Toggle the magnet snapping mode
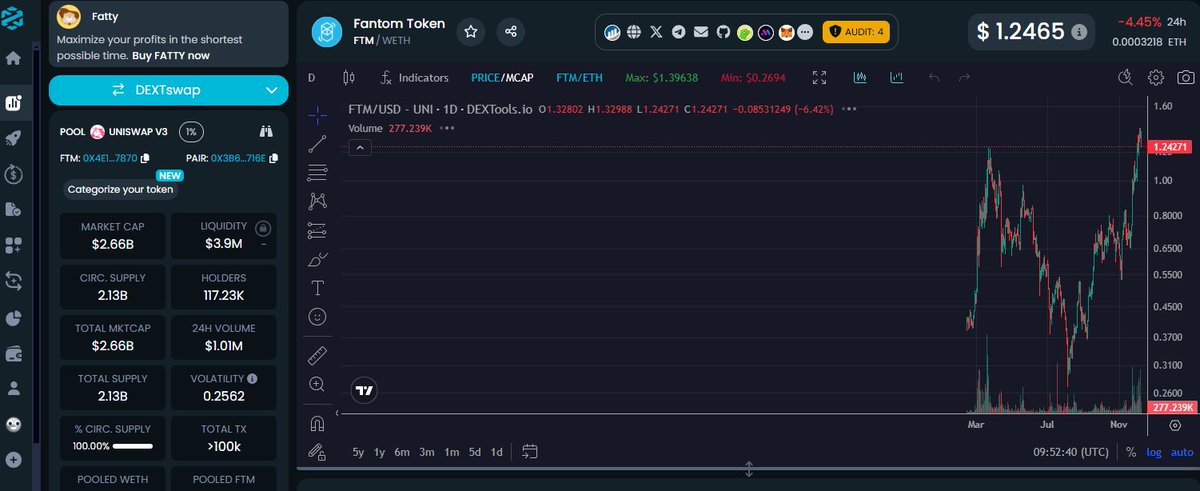 317,422
